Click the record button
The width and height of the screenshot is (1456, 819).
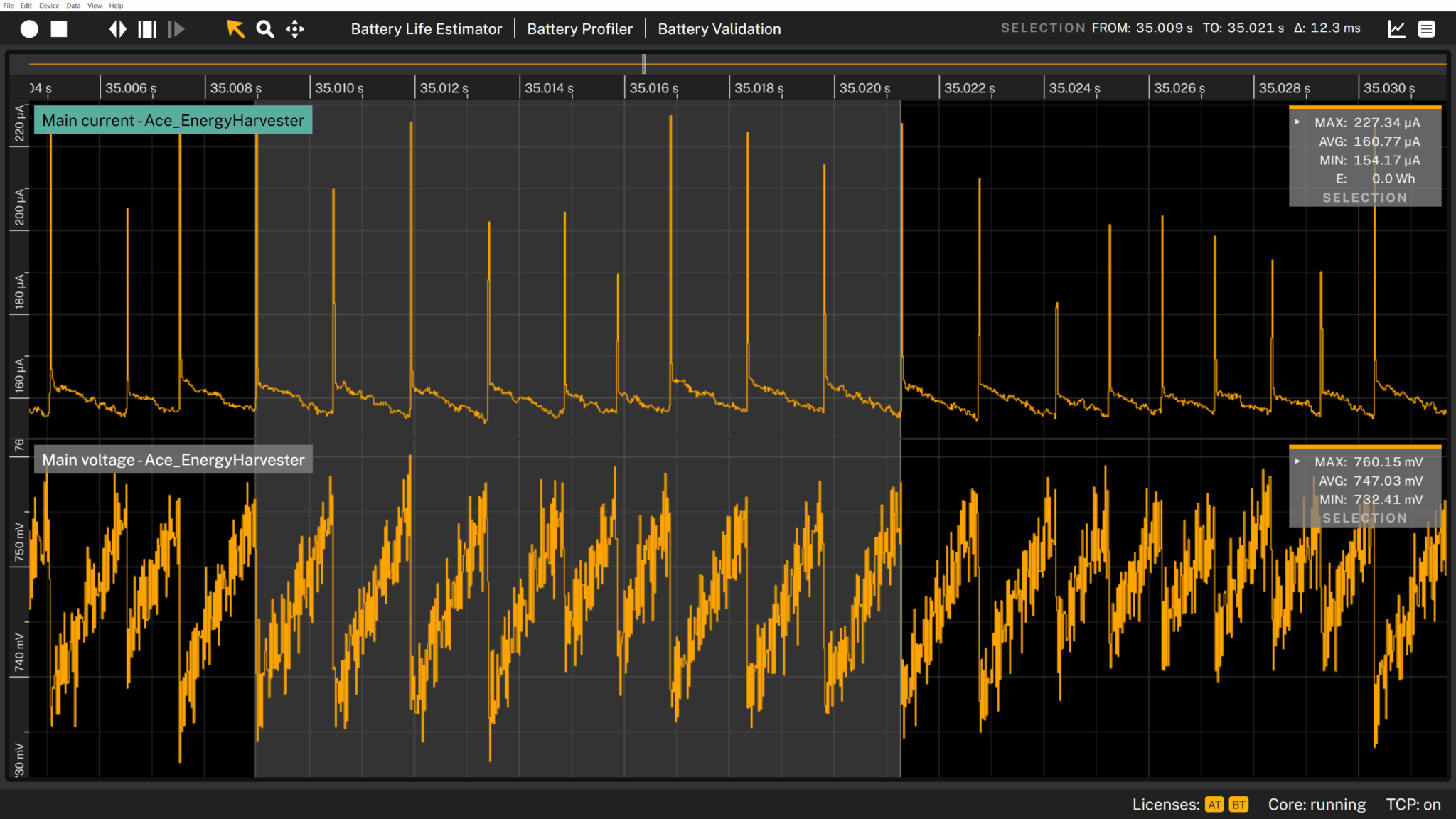coord(29,29)
